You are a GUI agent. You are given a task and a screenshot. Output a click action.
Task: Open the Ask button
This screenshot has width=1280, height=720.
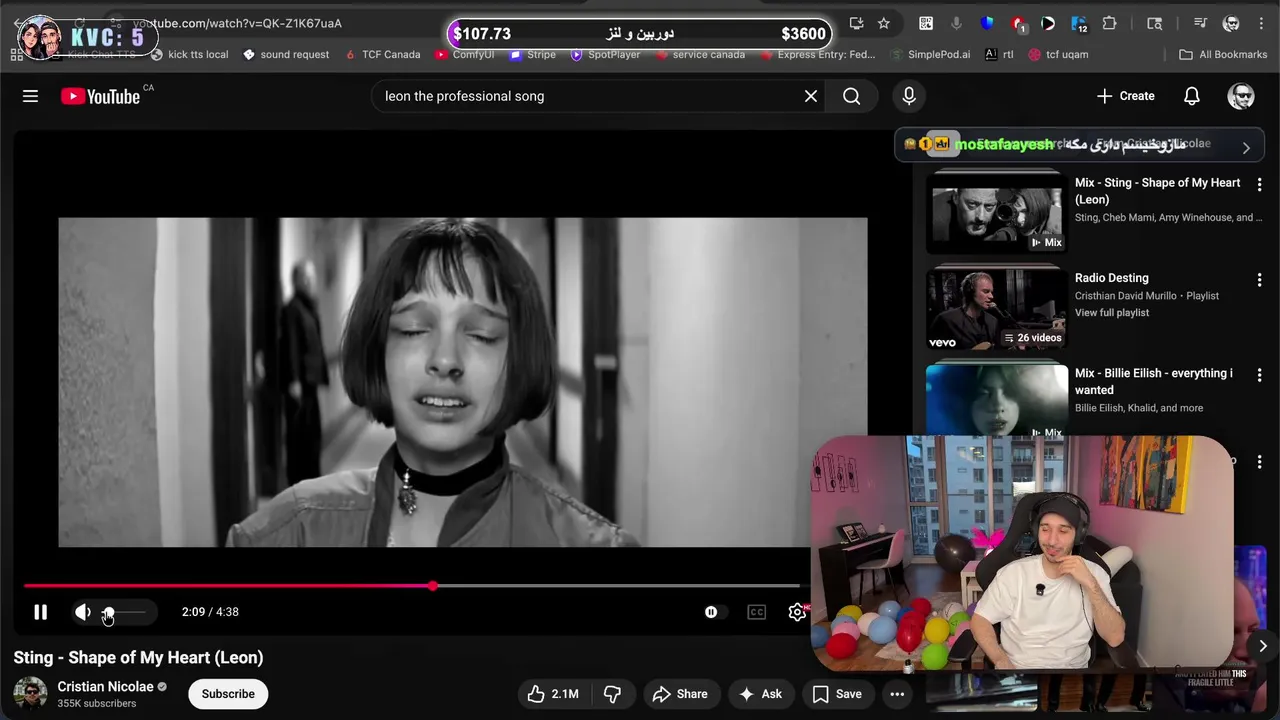pyautogui.click(x=760, y=694)
